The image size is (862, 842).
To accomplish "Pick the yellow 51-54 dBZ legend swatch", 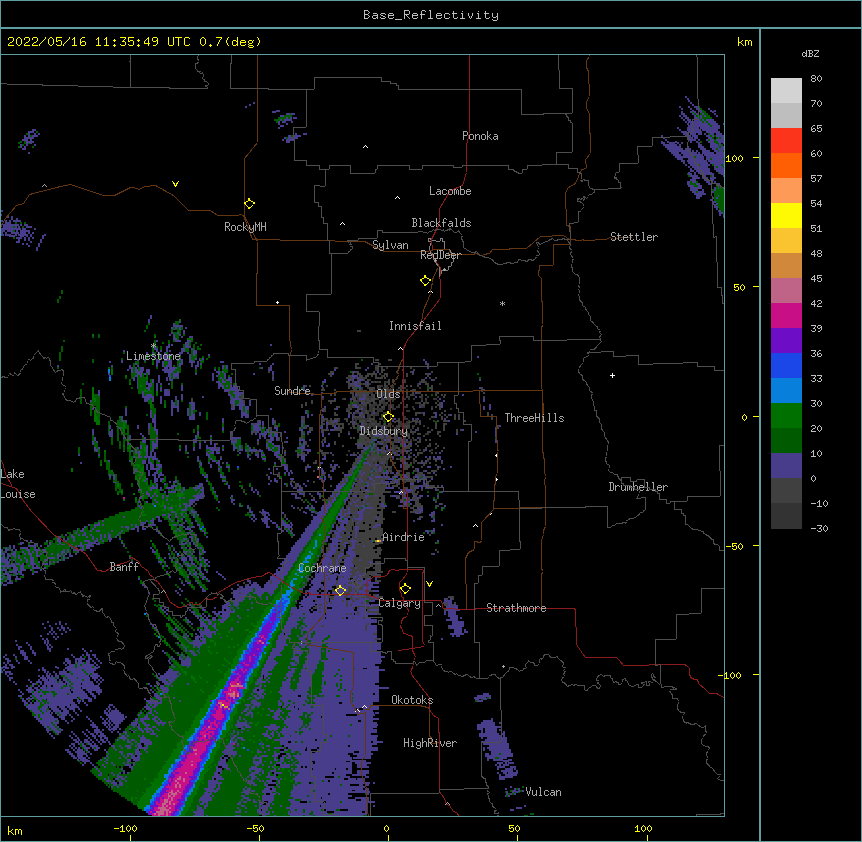I will 786,215.
